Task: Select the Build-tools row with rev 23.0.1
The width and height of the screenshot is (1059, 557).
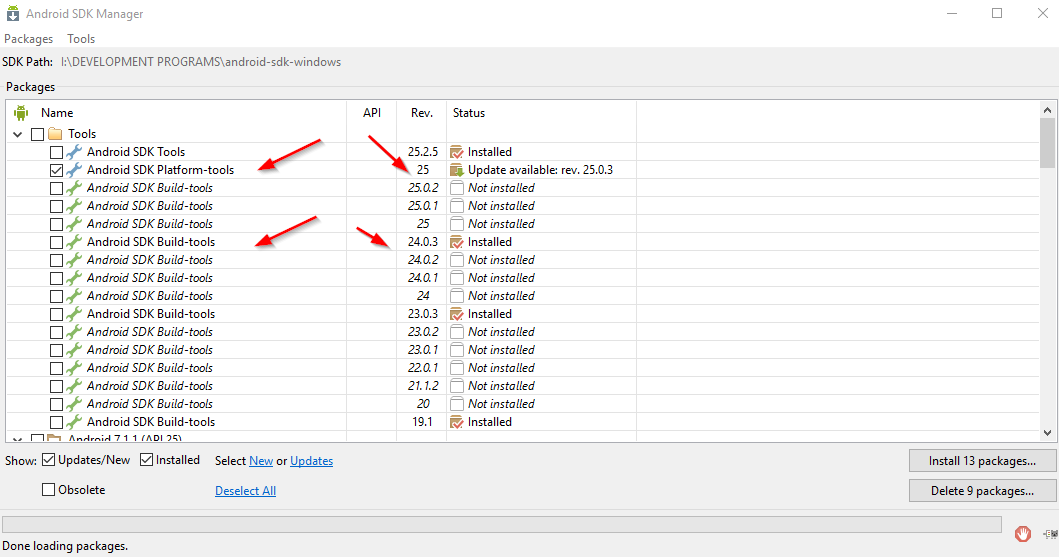Action: tap(523, 350)
